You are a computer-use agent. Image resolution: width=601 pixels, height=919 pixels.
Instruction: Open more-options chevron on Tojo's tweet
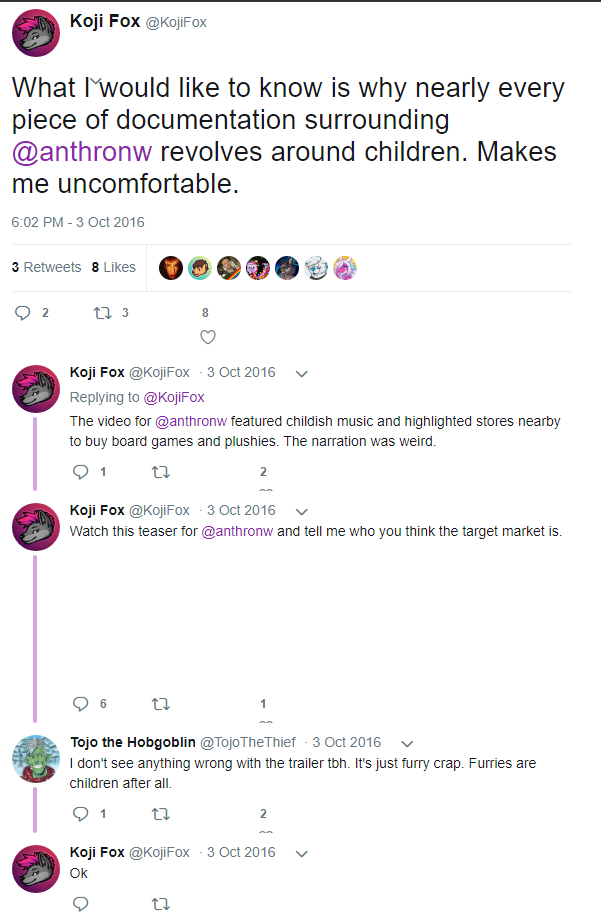coord(407,744)
